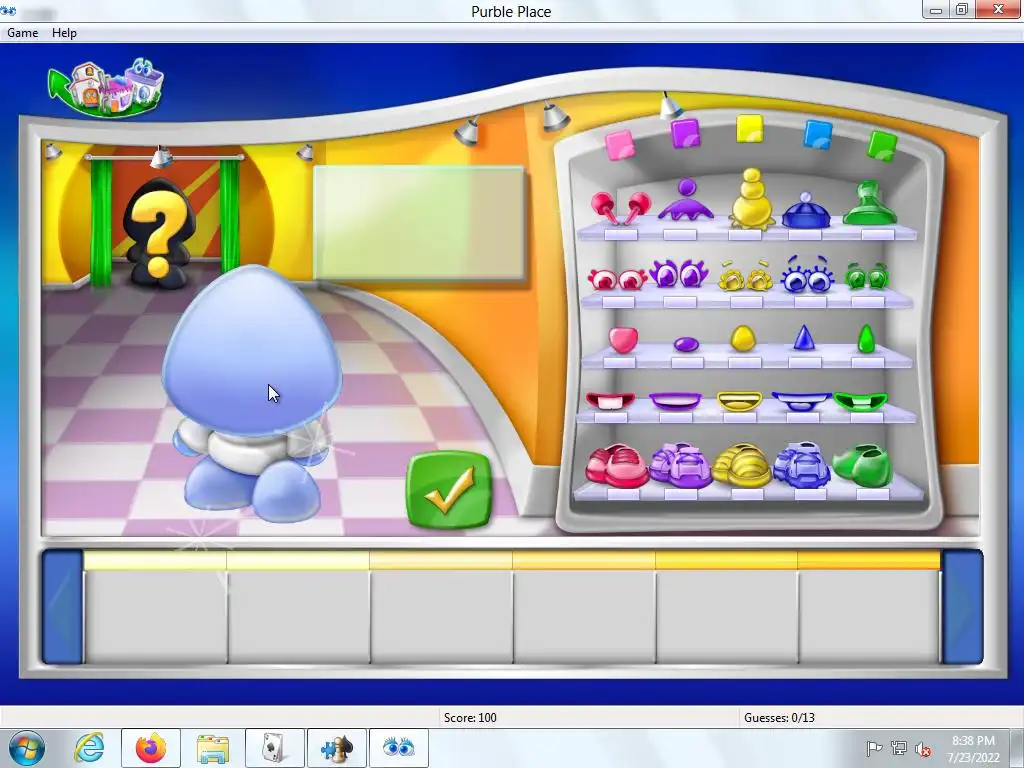Image resolution: width=1024 pixels, height=768 pixels.
Task: Choose the yellow sleepy eyes
Action: coord(746,276)
